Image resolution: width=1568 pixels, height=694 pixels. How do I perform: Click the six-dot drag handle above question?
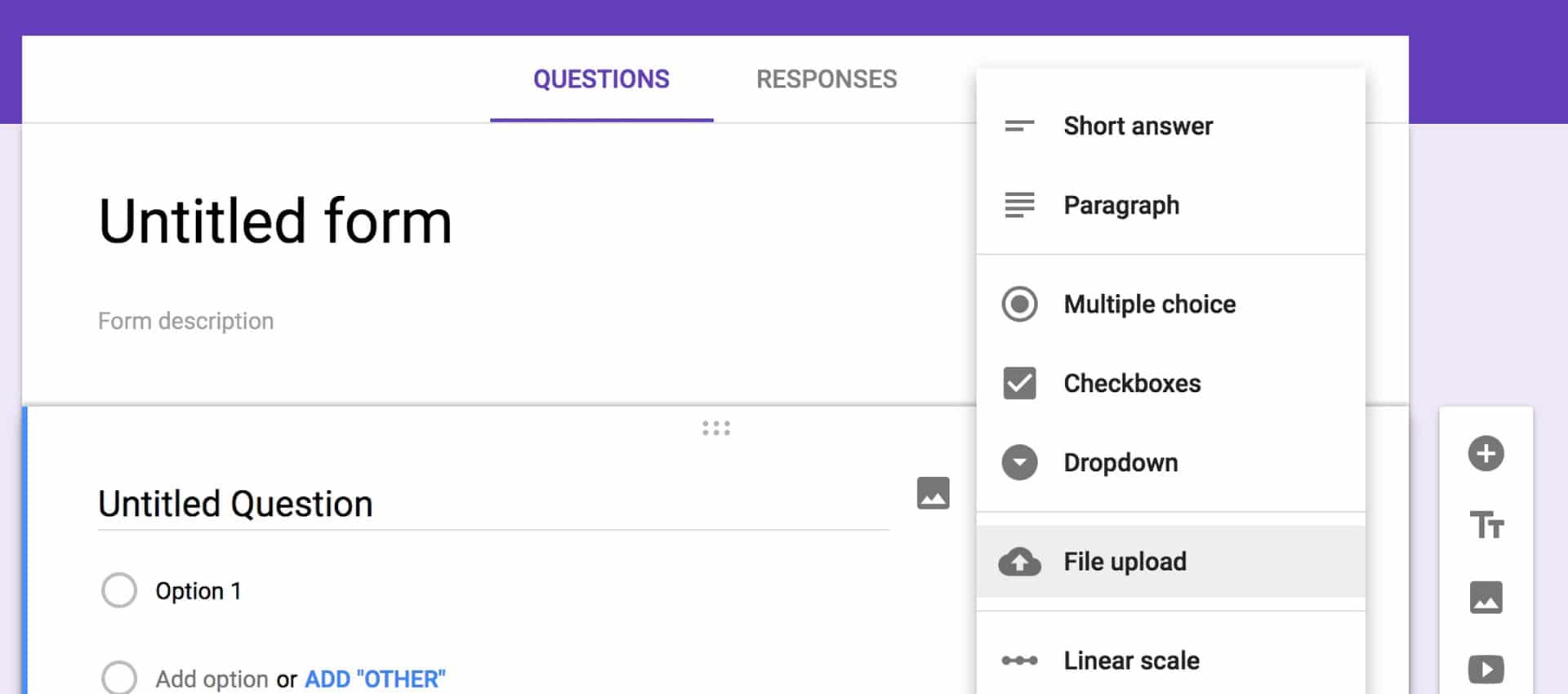pyautogui.click(x=716, y=428)
